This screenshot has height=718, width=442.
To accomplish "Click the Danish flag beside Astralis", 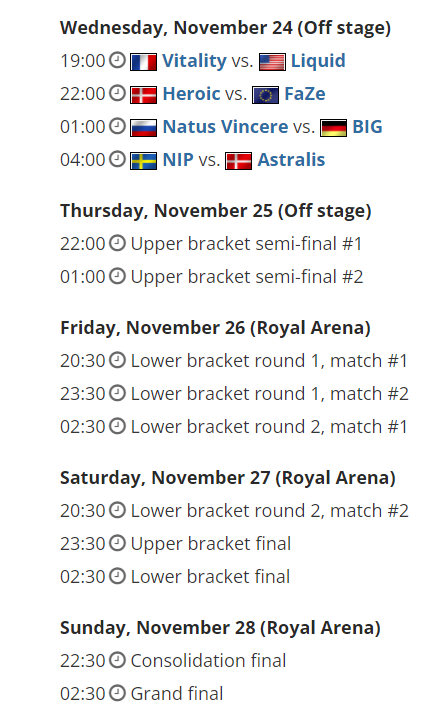I will [239, 161].
